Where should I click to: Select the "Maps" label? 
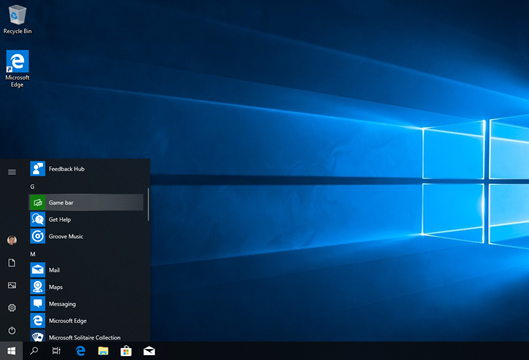click(x=56, y=287)
